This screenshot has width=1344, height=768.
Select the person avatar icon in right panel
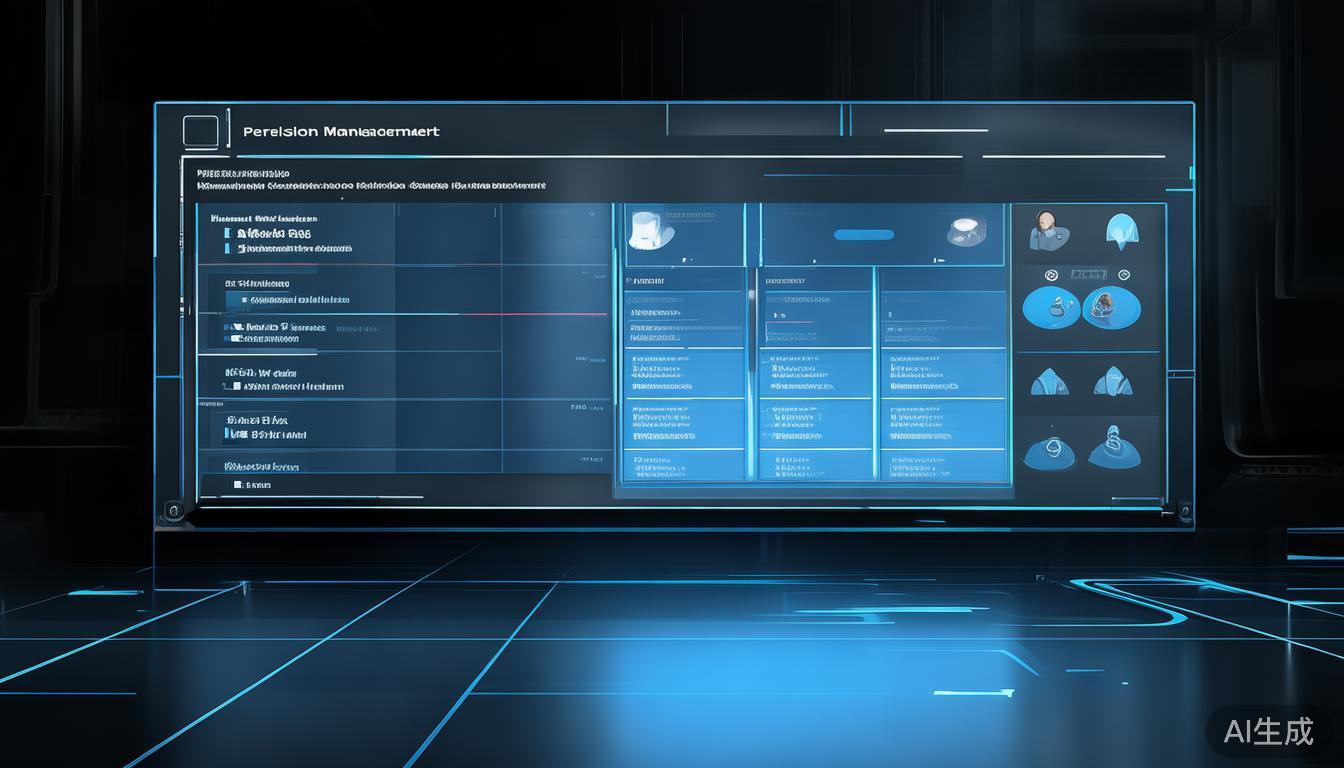click(1048, 231)
